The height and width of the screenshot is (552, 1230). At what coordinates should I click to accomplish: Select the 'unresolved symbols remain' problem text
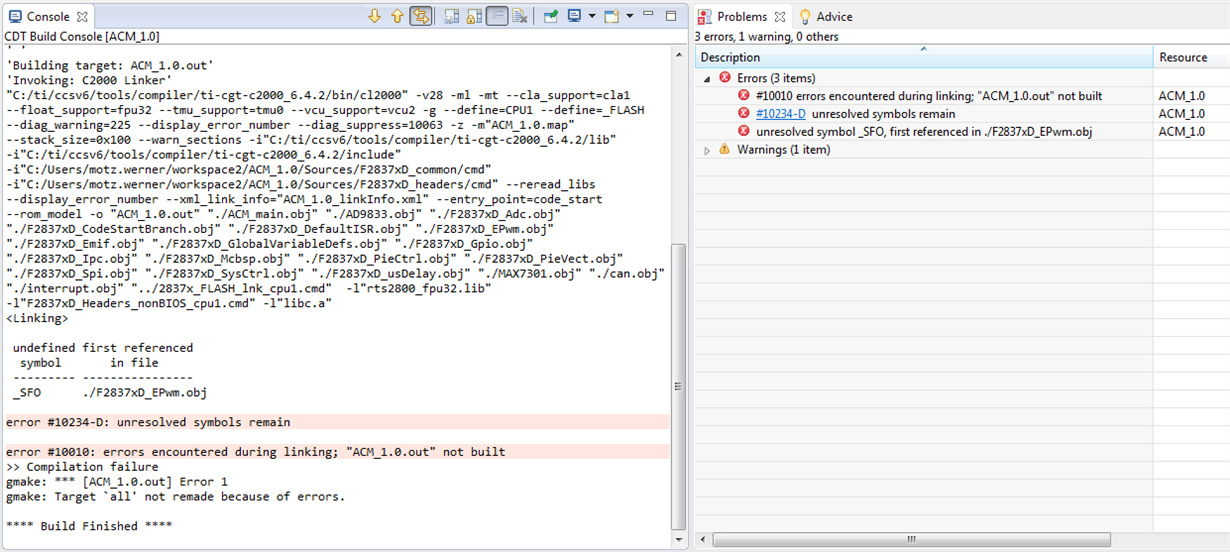[x=883, y=114]
